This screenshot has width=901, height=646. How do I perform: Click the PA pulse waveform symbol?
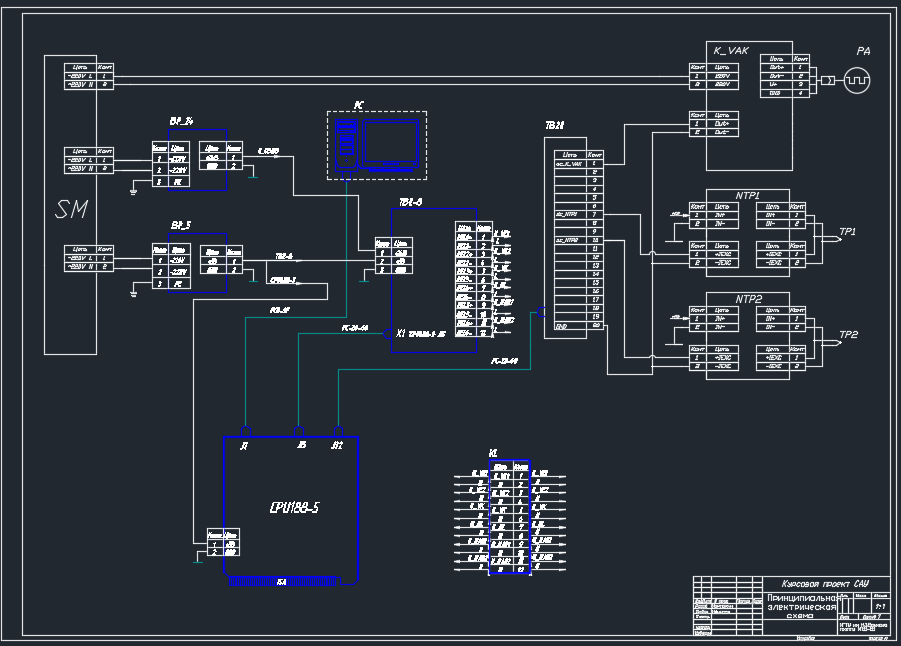(858, 80)
